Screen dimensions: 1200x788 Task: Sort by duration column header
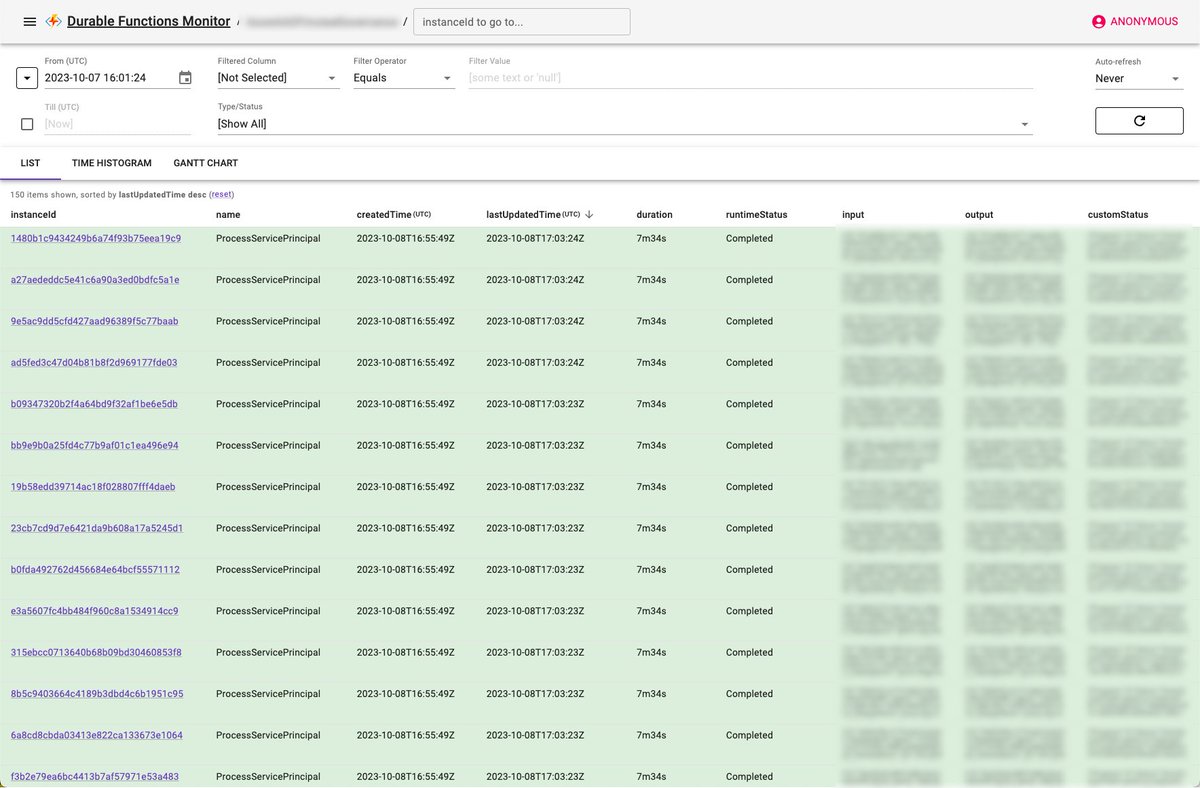click(x=654, y=214)
